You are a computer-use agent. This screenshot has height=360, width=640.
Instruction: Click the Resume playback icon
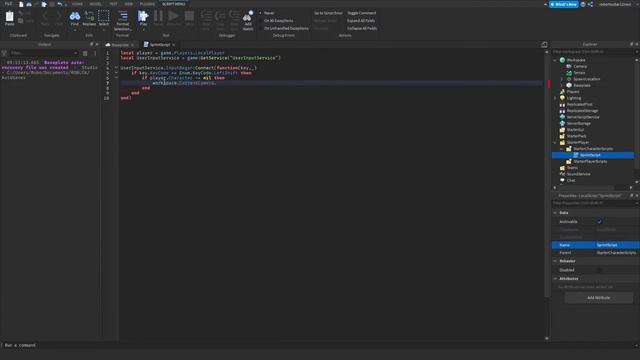point(173,16)
